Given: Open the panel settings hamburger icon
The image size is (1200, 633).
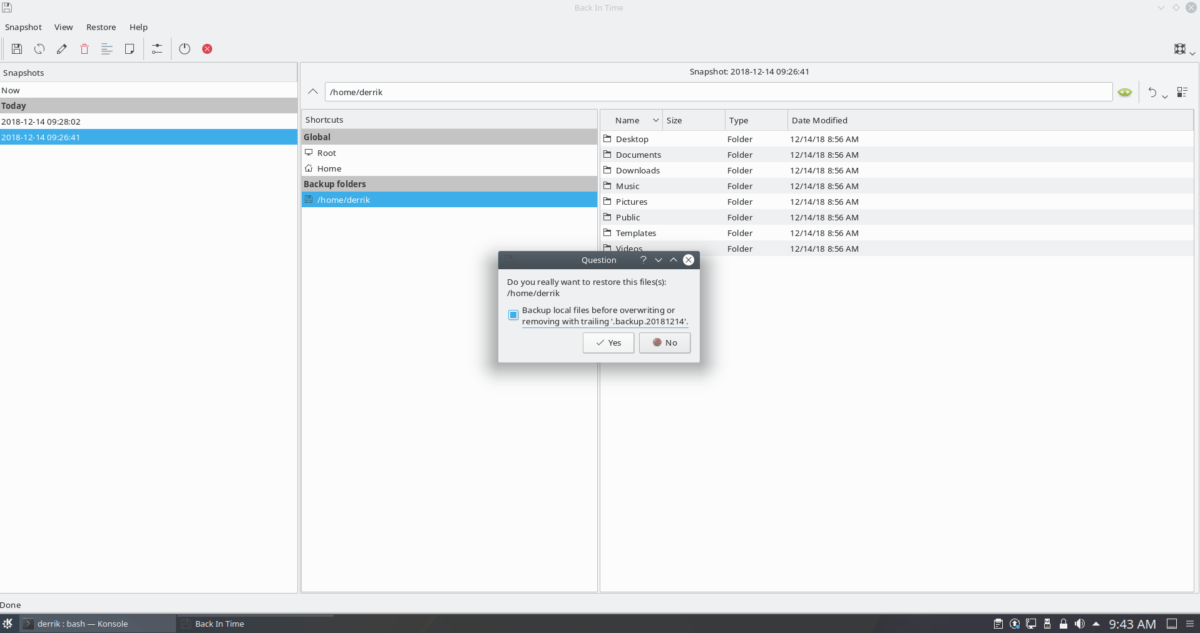Looking at the screenshot, I should [x=1190, y=624].
